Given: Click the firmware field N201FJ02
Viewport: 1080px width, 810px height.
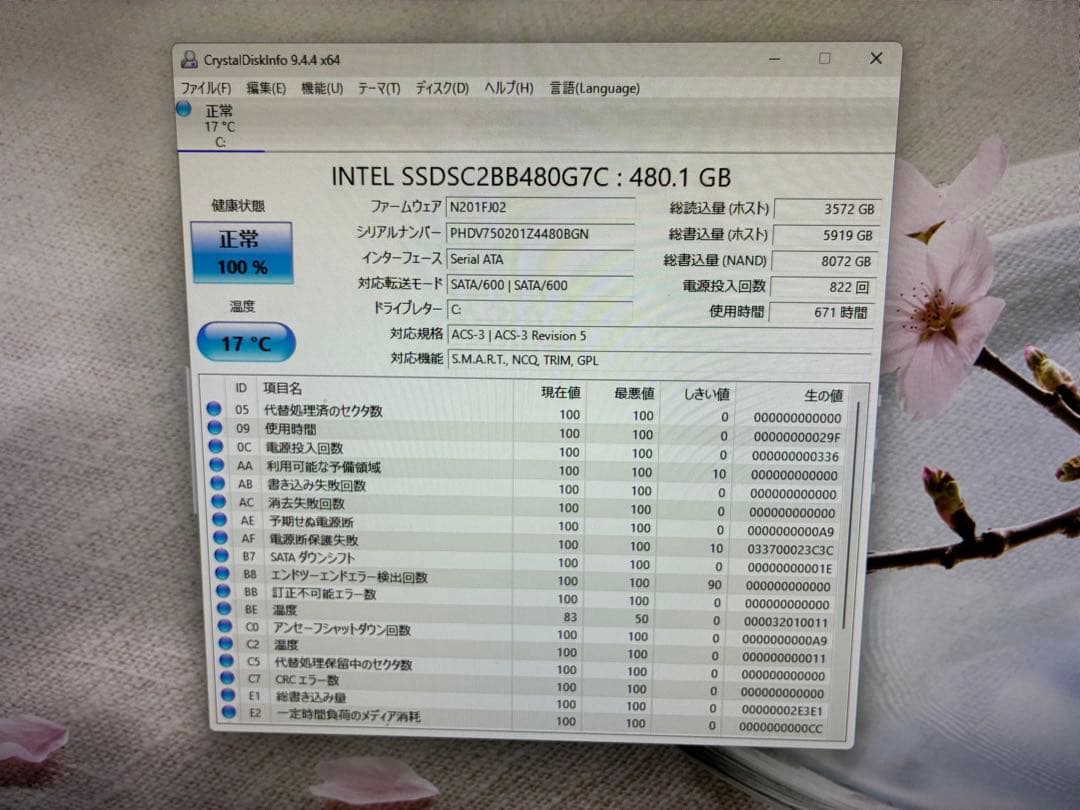Looking at the screenshot, I should [x=540, y=207].
